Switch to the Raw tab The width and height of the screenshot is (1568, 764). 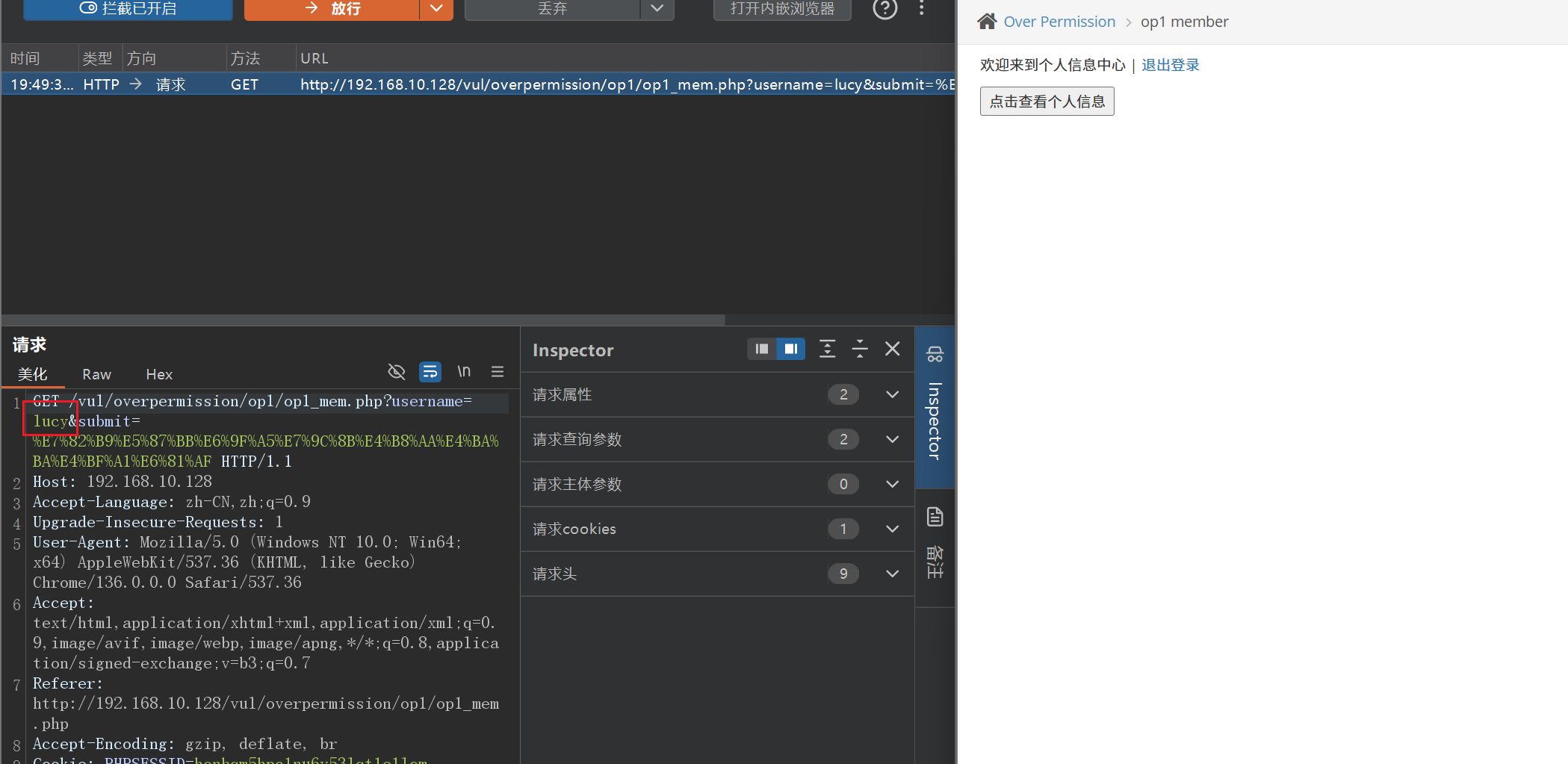[x=96, y=374]
